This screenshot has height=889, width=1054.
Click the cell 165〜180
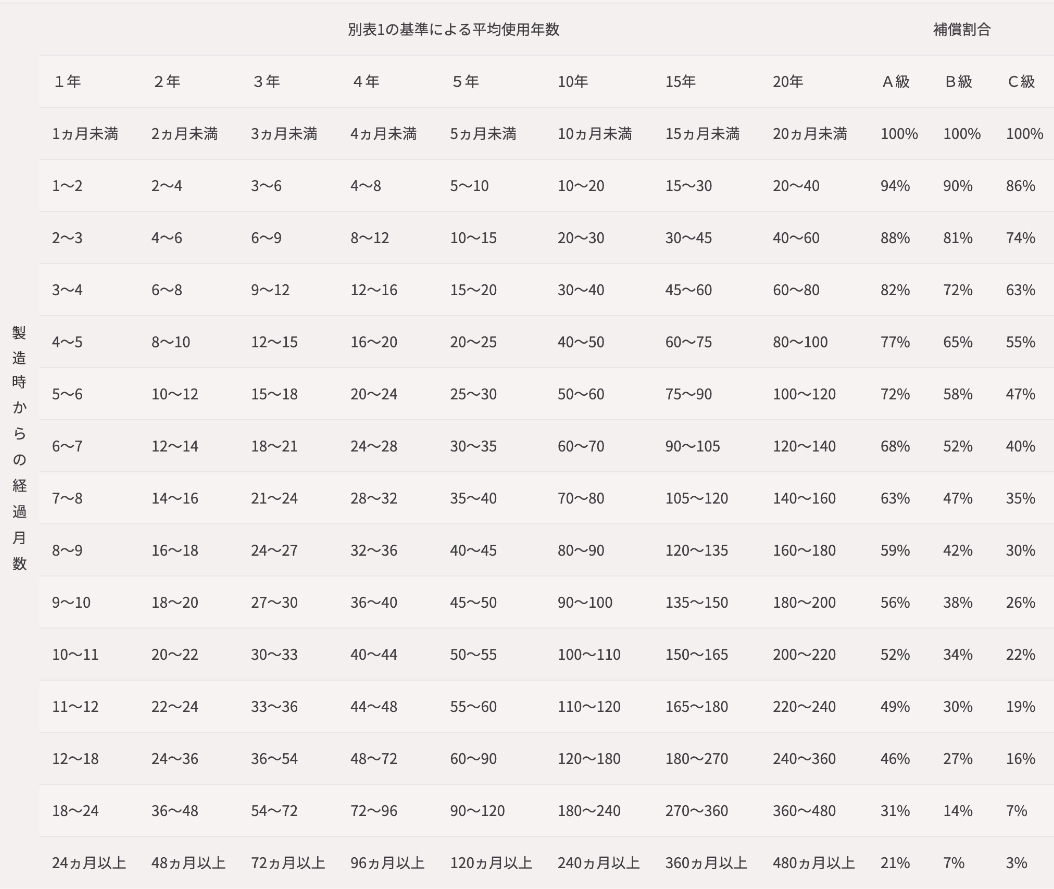coord(696,707)
